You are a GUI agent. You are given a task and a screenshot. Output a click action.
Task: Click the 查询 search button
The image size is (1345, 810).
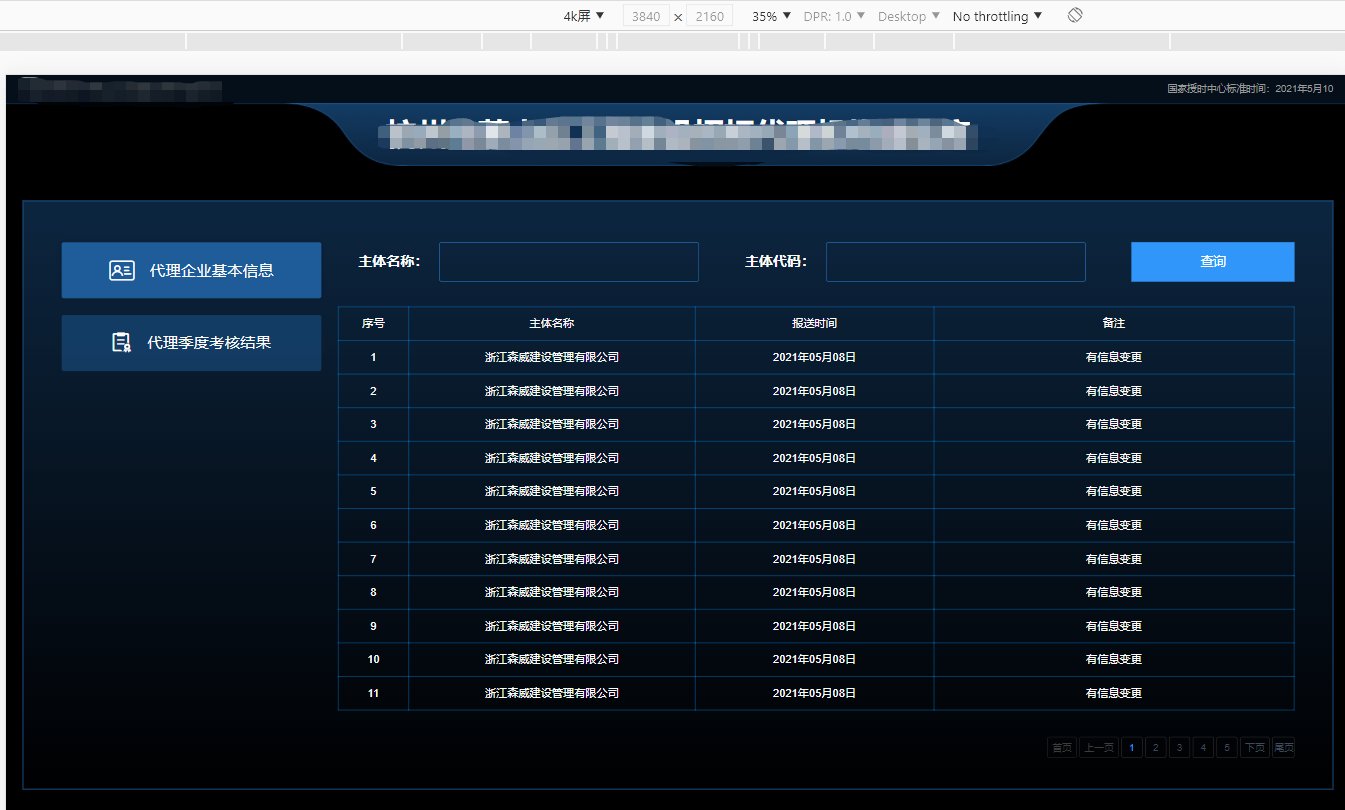tap(1213, 262)
